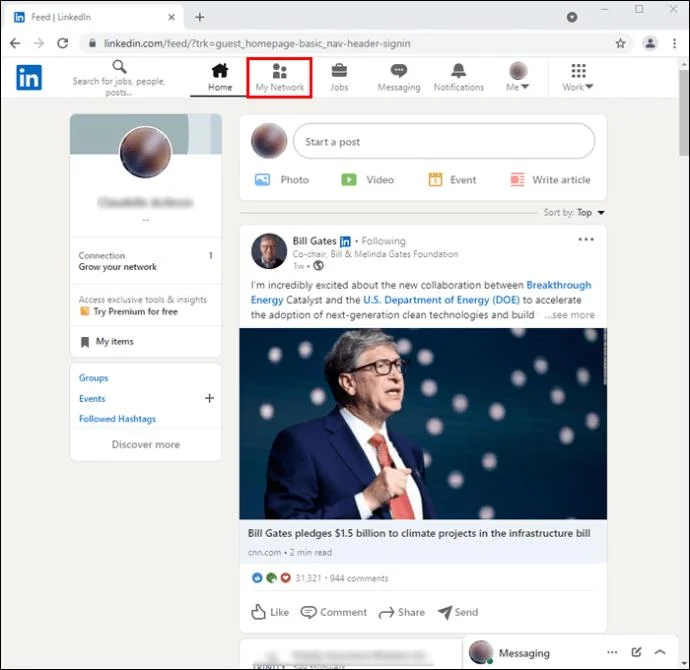This screenshot has width=690, height=670.
Task: Open Groups in the sidebar
Action: 93,378
